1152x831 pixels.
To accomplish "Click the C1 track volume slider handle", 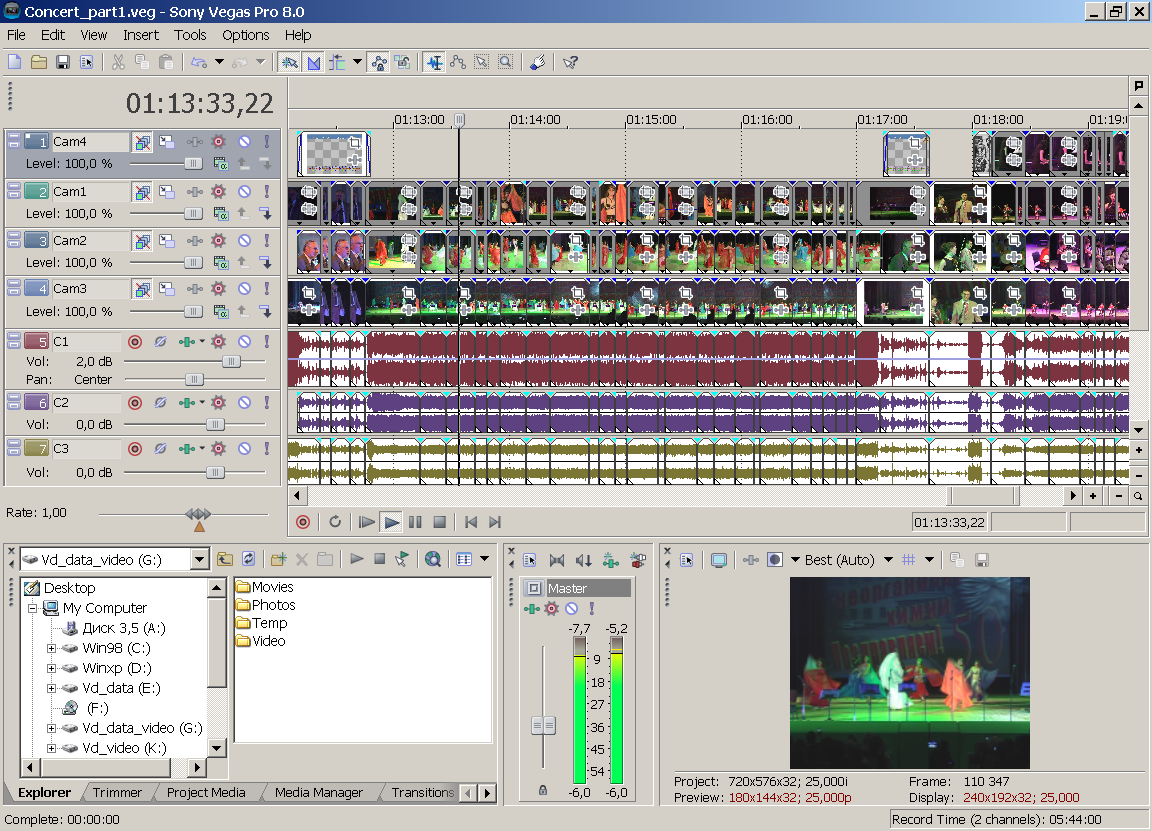I will click(x=231, y=361).
